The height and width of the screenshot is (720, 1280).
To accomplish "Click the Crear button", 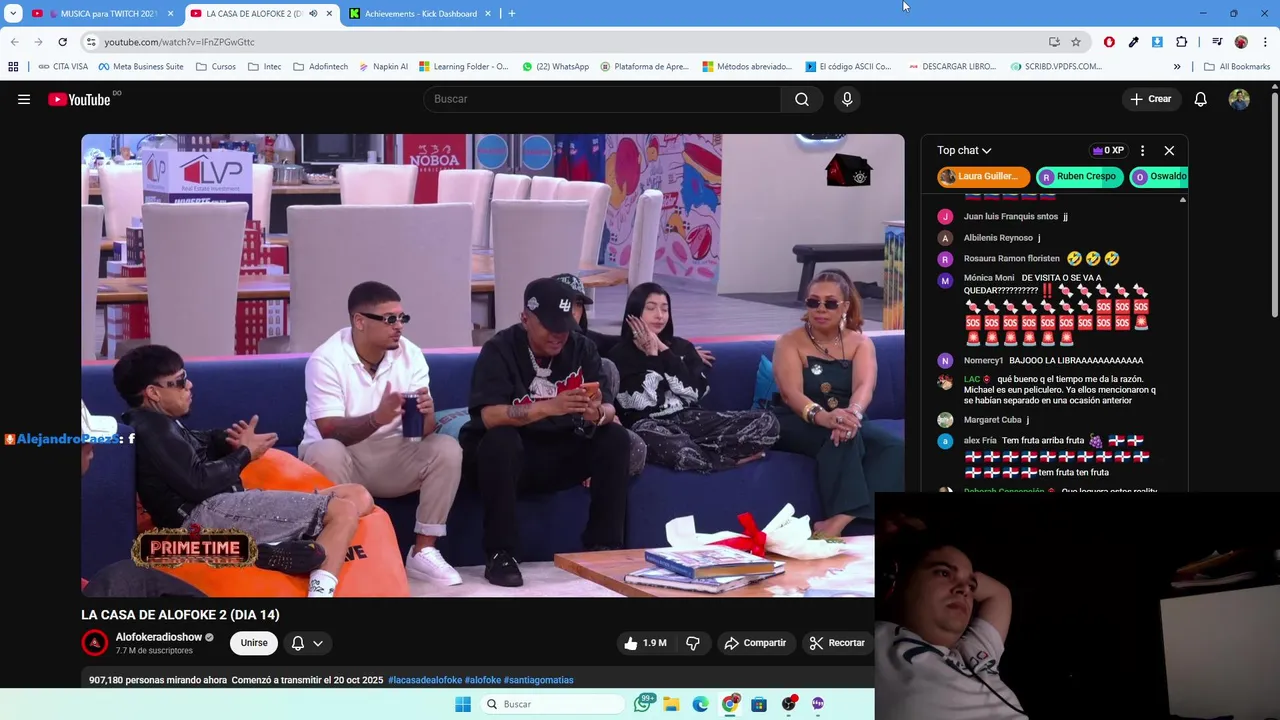I will 1150,99.
